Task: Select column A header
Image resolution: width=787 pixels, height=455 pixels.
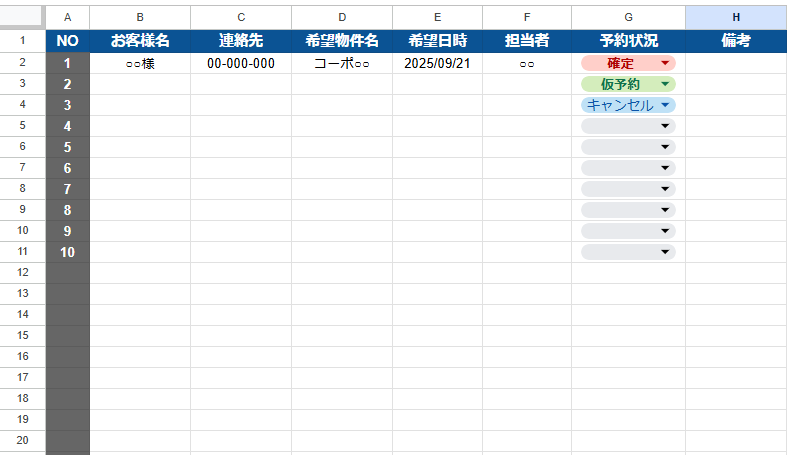Action: pos(67,17)
